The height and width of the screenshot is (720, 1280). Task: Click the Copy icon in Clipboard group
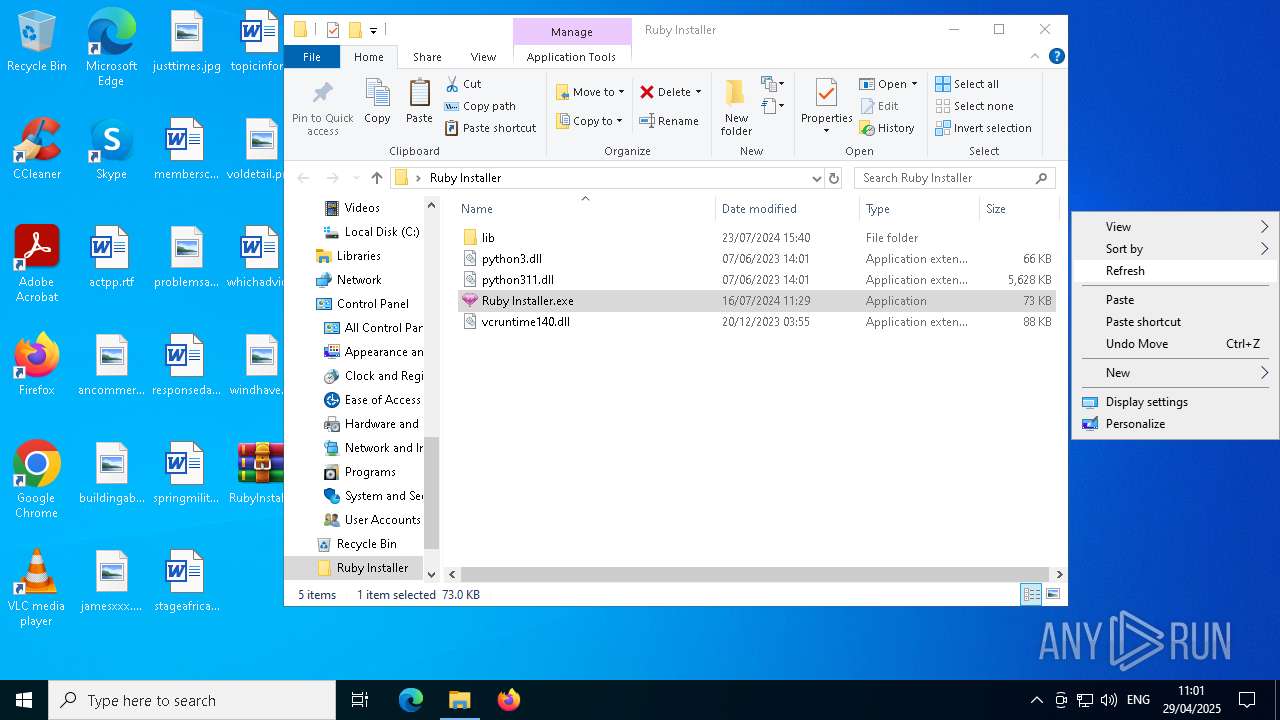click(377, 93)
